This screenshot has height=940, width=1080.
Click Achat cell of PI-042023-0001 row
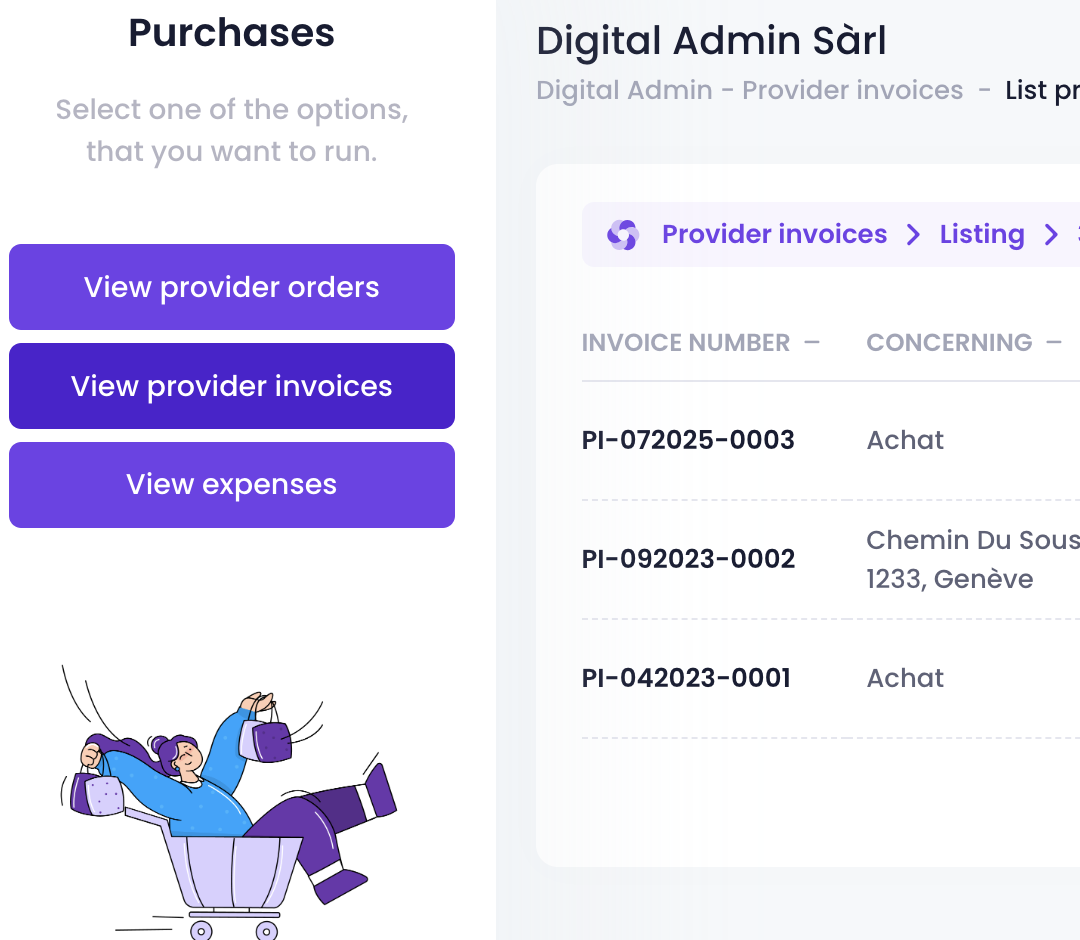(905, 678)
